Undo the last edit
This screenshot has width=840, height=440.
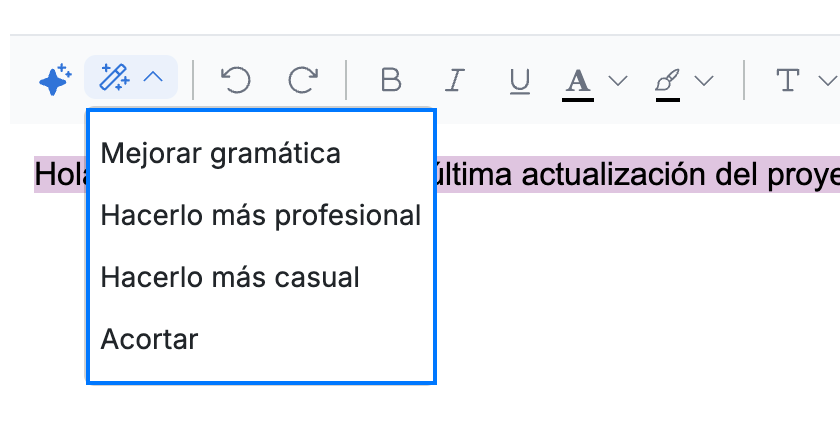(236, 80)
